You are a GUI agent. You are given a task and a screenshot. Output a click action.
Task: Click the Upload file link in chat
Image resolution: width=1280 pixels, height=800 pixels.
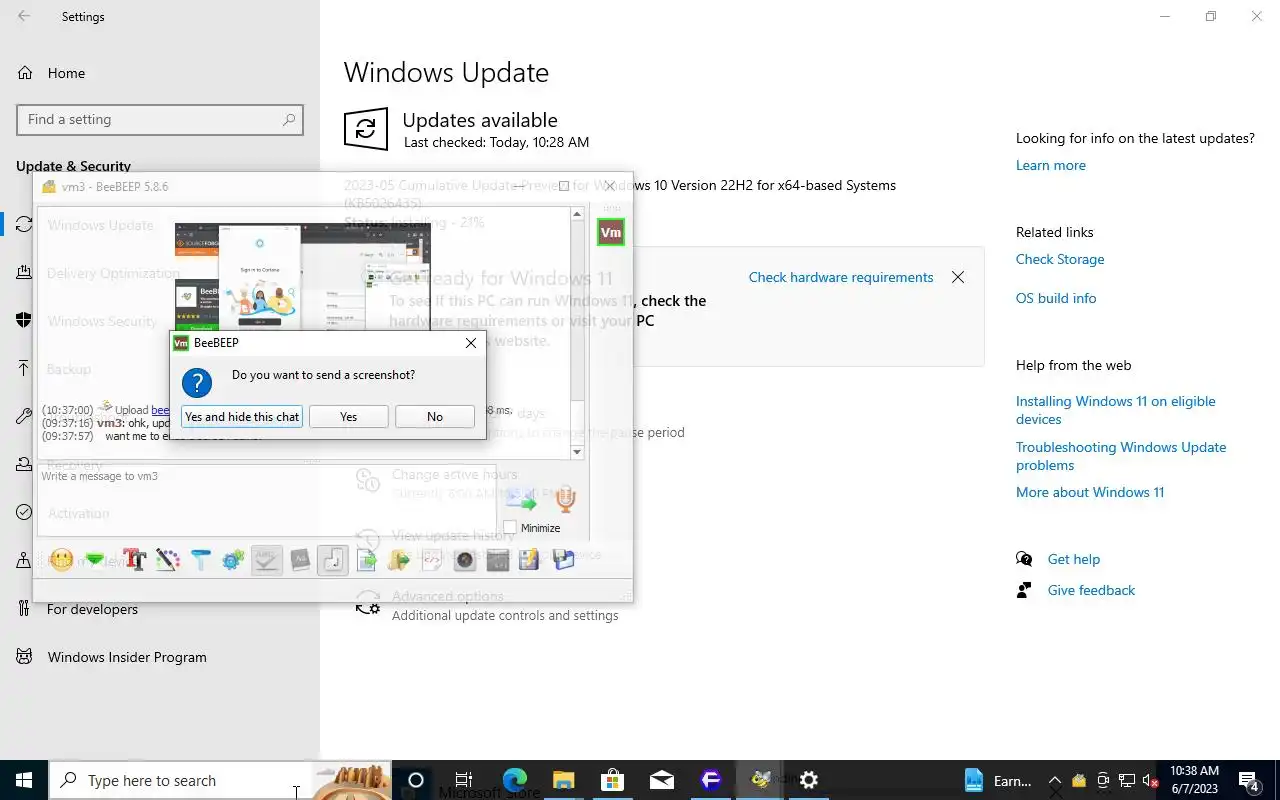pyautogui.click(x=160, y=410)
